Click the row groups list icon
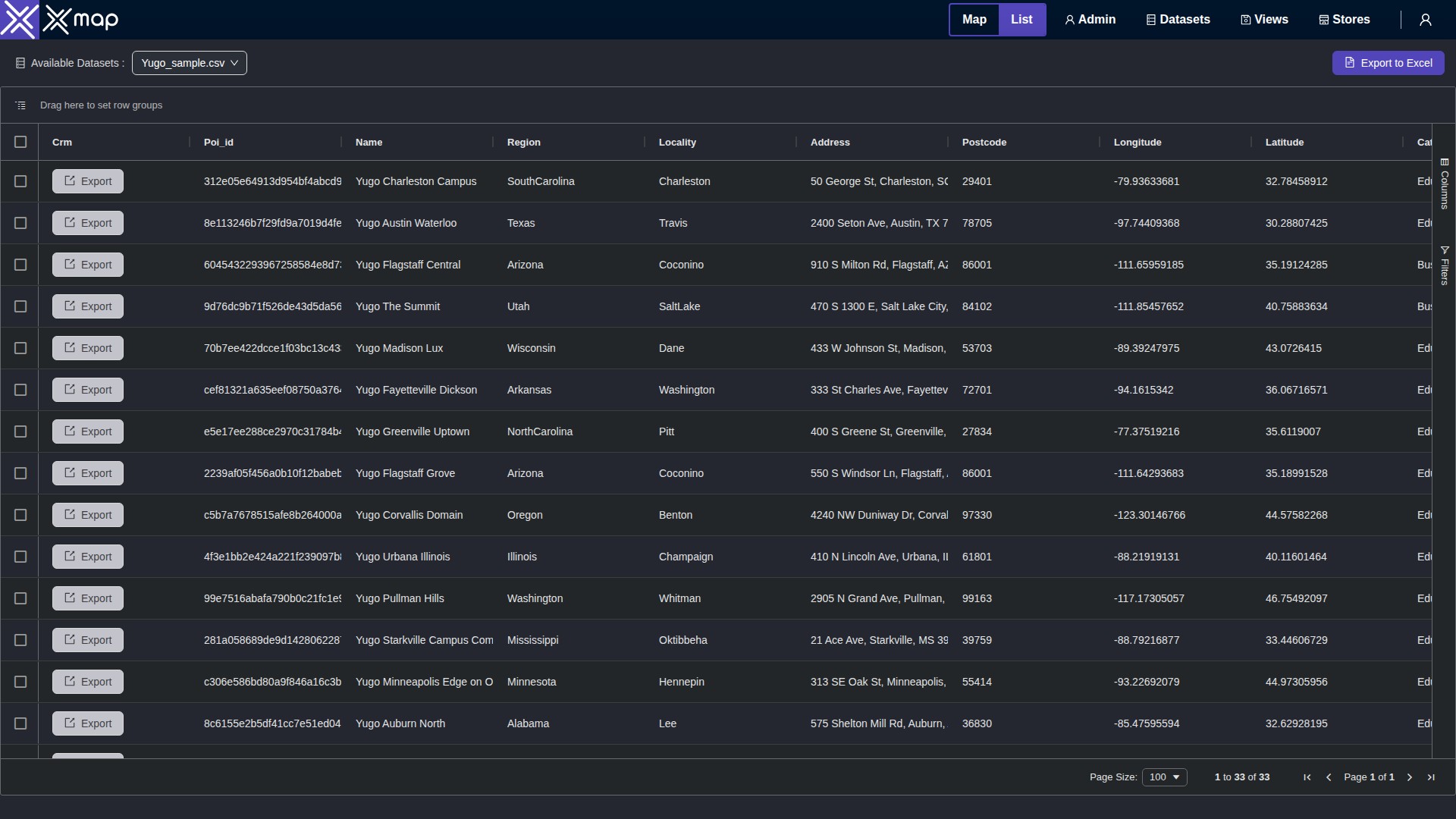 (x=20, y=105)
